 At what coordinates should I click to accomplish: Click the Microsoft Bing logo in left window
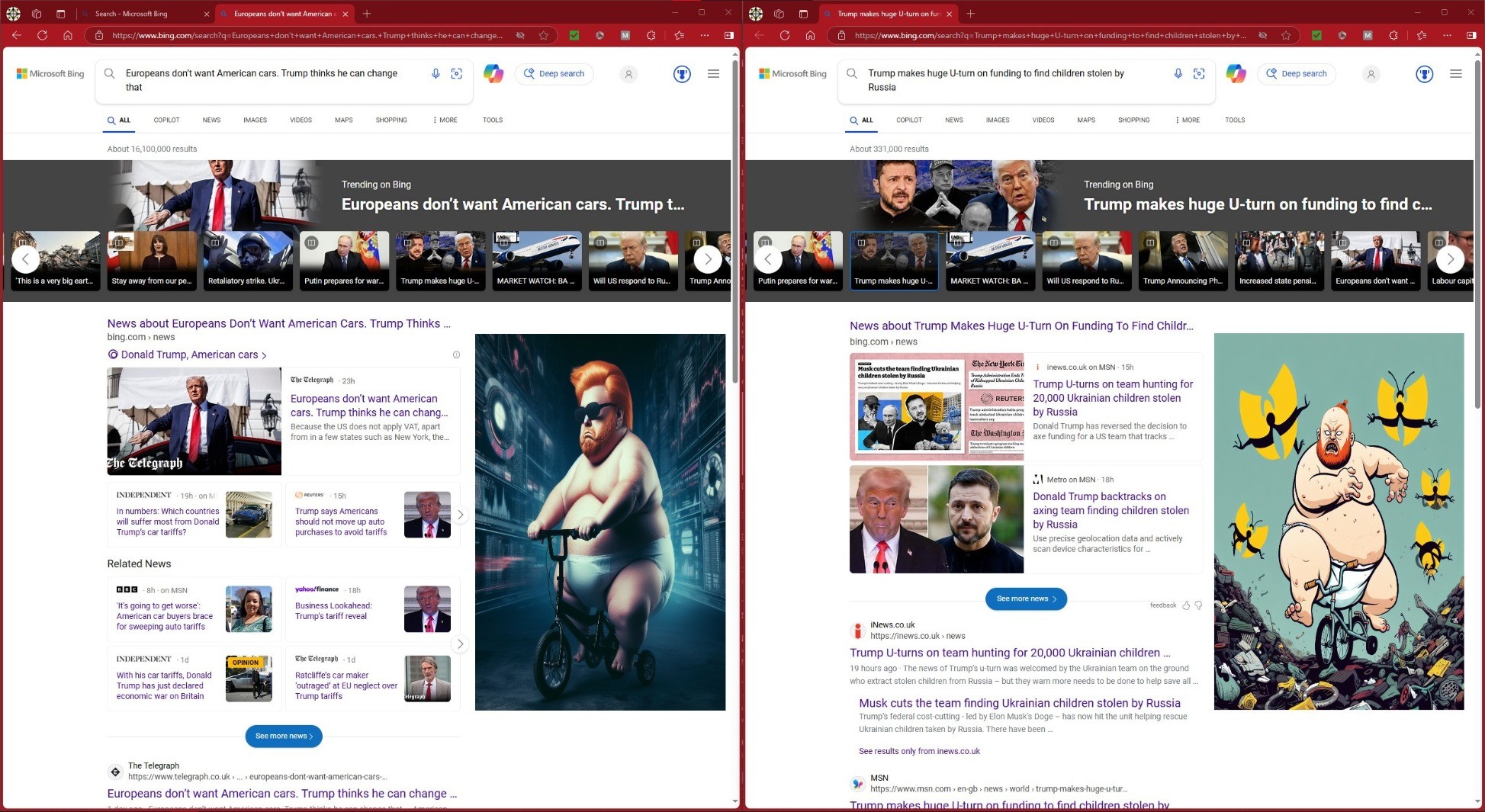(x=50, y=74)
